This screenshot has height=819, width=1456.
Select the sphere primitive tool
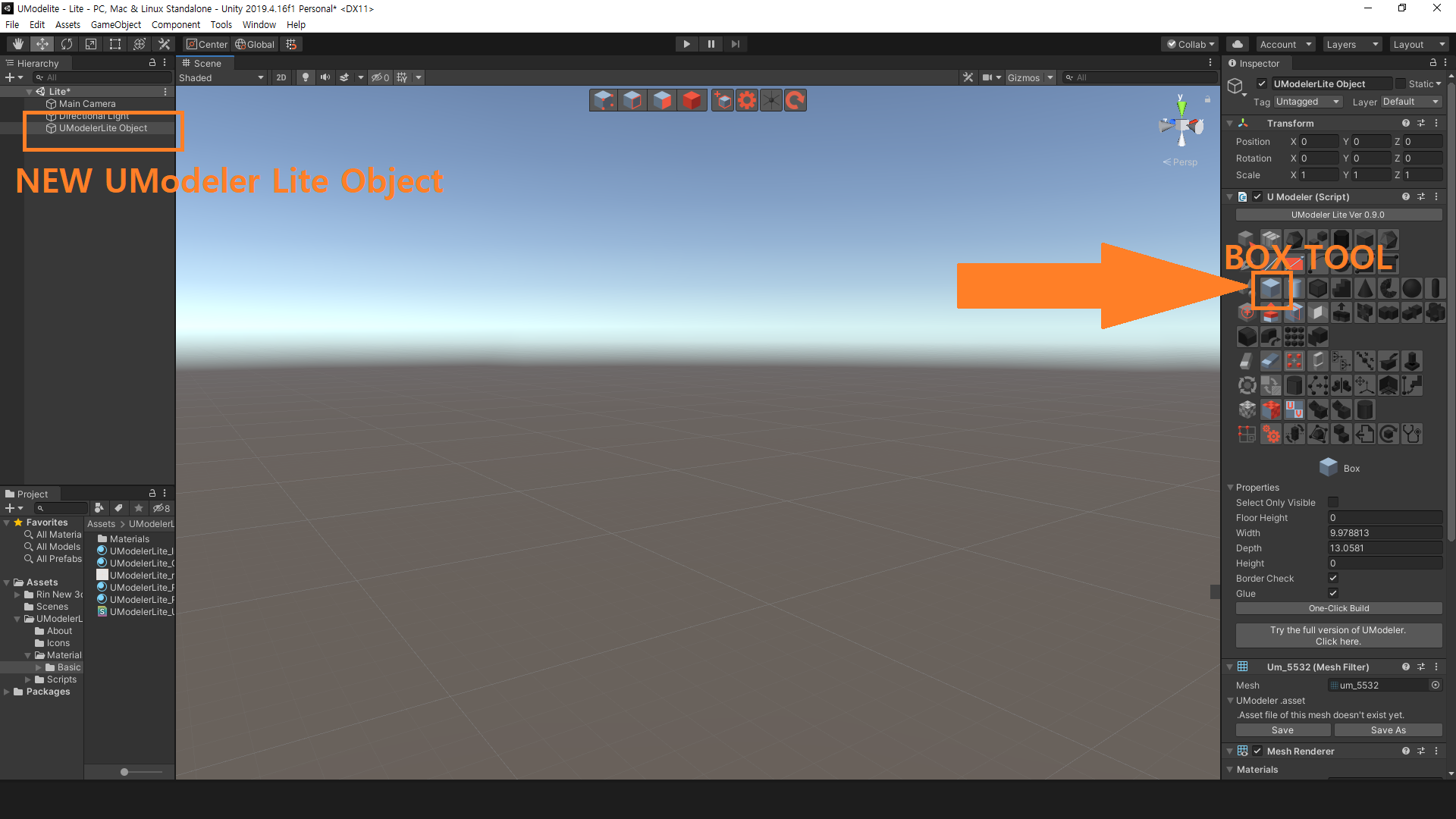1412,288
